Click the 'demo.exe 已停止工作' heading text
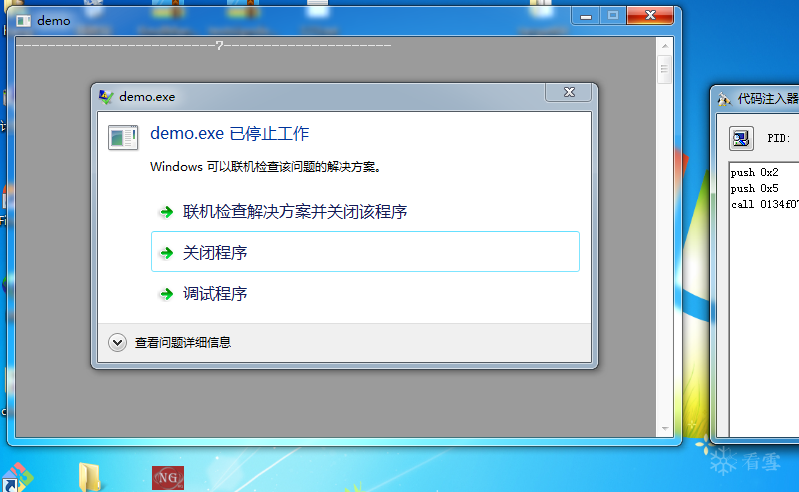 (229, 133)
